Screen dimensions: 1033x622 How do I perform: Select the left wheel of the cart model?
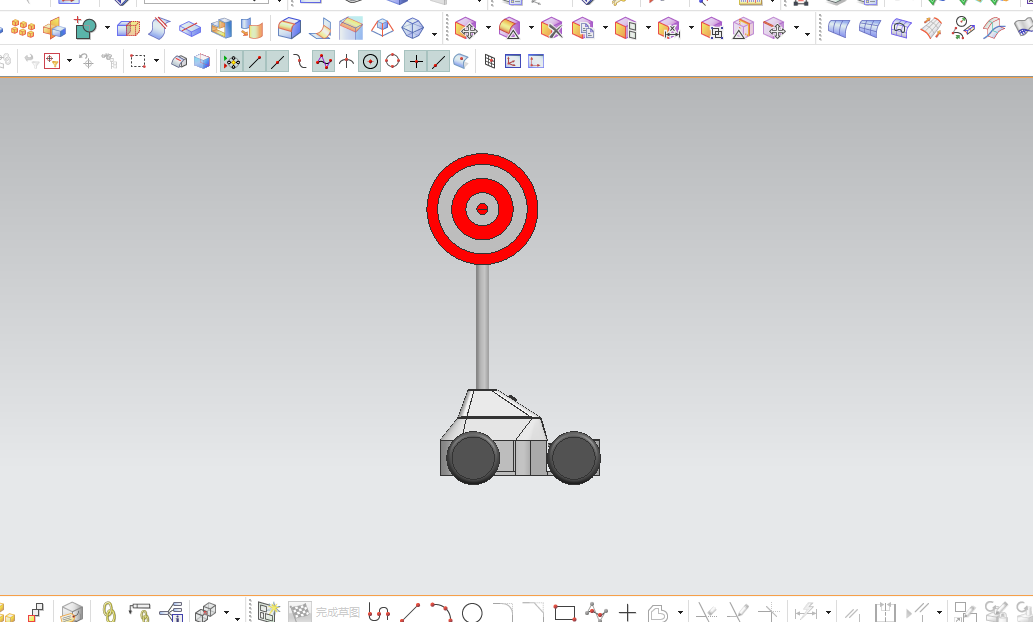coord(473,458)
